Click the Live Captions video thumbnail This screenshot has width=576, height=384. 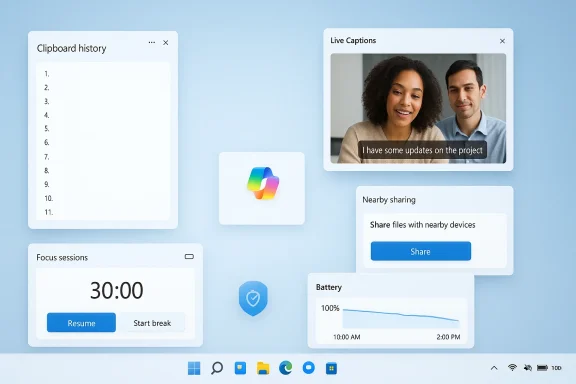[418, 108]
